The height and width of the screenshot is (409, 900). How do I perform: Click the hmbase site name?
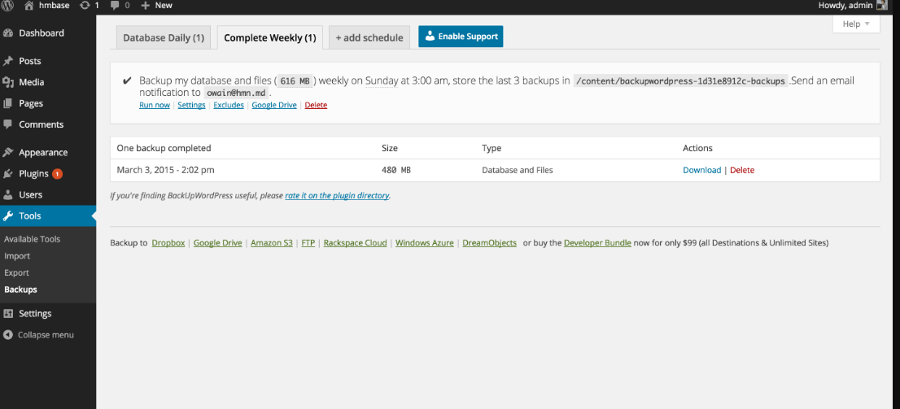pyautogui.click(x=54, y=5)
